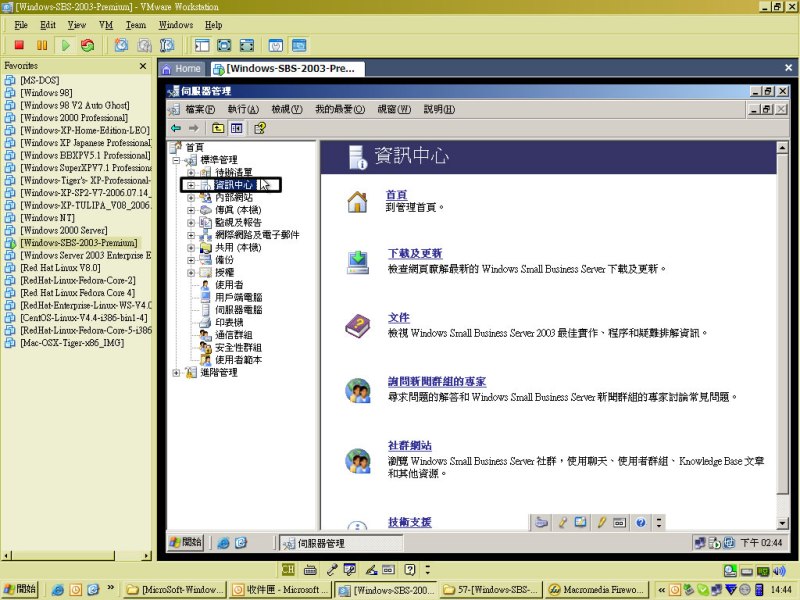Click the purple book icon beside 文件

(x=358, y=326)
